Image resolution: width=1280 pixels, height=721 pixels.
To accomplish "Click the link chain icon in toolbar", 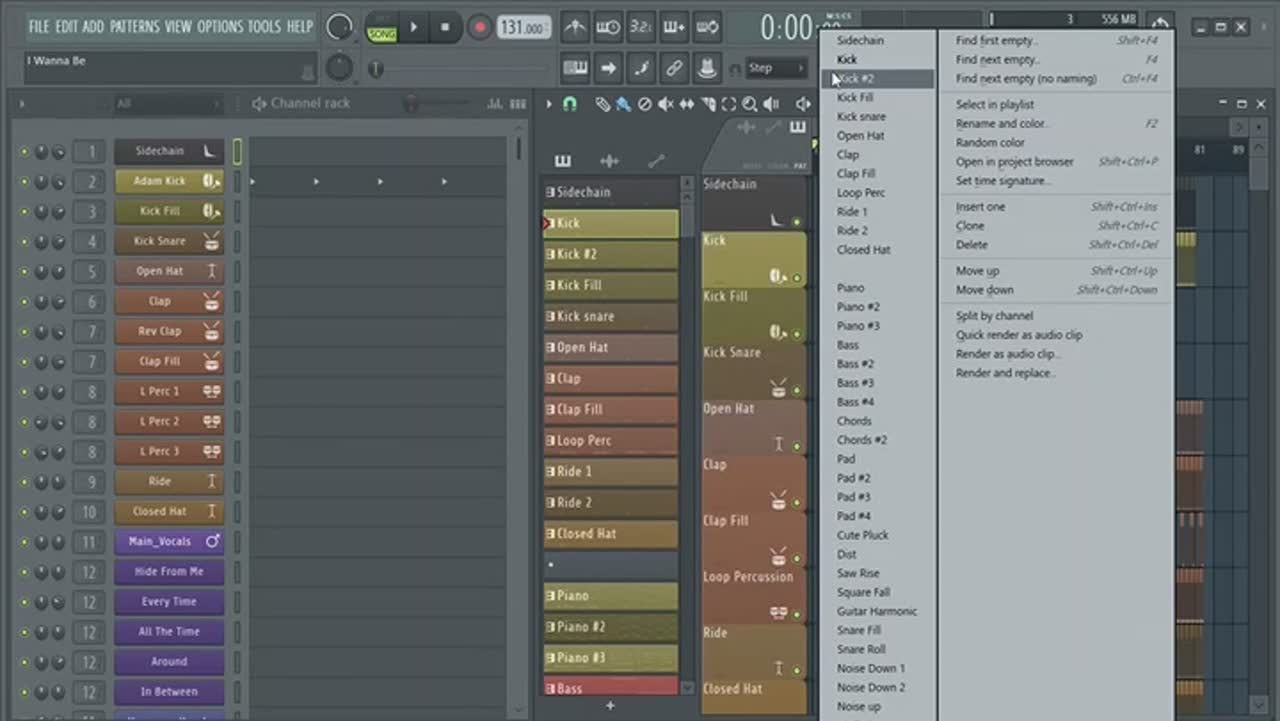I will 674,68.
